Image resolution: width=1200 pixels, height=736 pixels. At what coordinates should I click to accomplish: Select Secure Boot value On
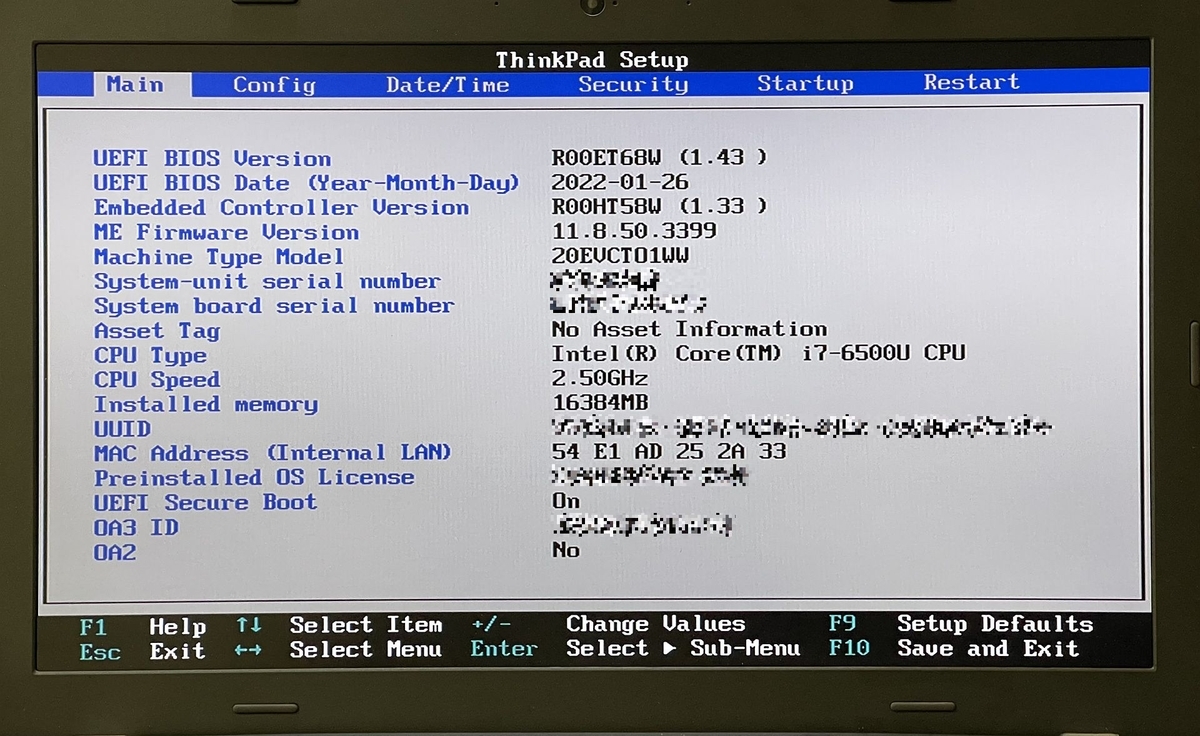point(566,501)
